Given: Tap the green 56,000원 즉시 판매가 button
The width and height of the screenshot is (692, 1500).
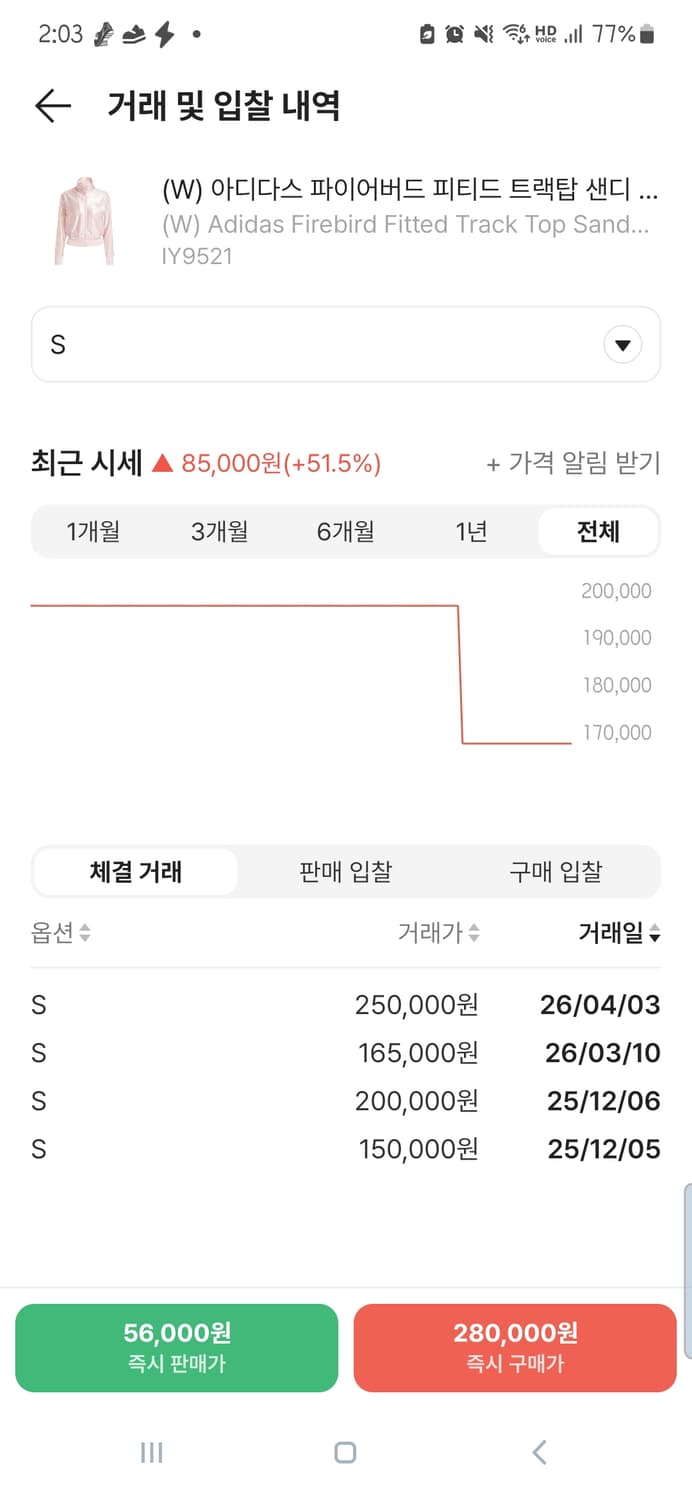Looking at the screenshot, I should [176, 1347].
